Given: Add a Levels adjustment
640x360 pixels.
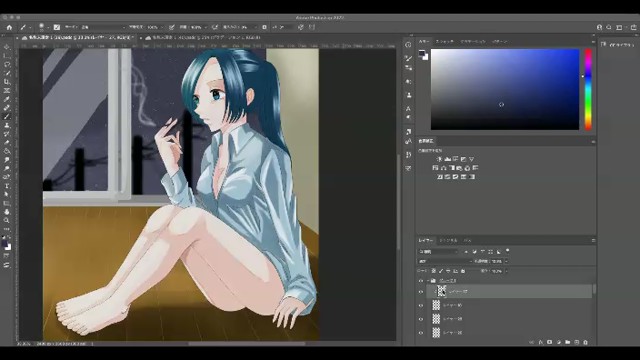Looking at the screenshot, I should click(447, 159).
